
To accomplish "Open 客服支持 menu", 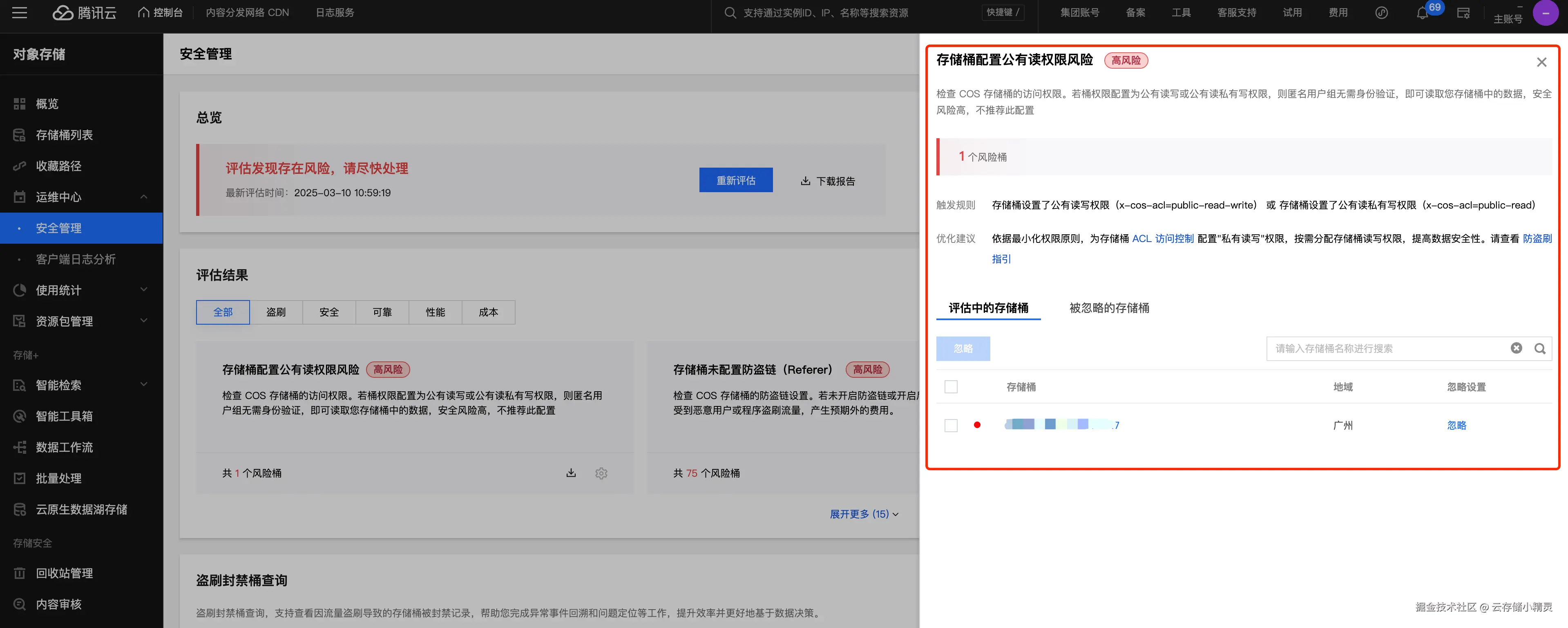I will click(1236, 13).
